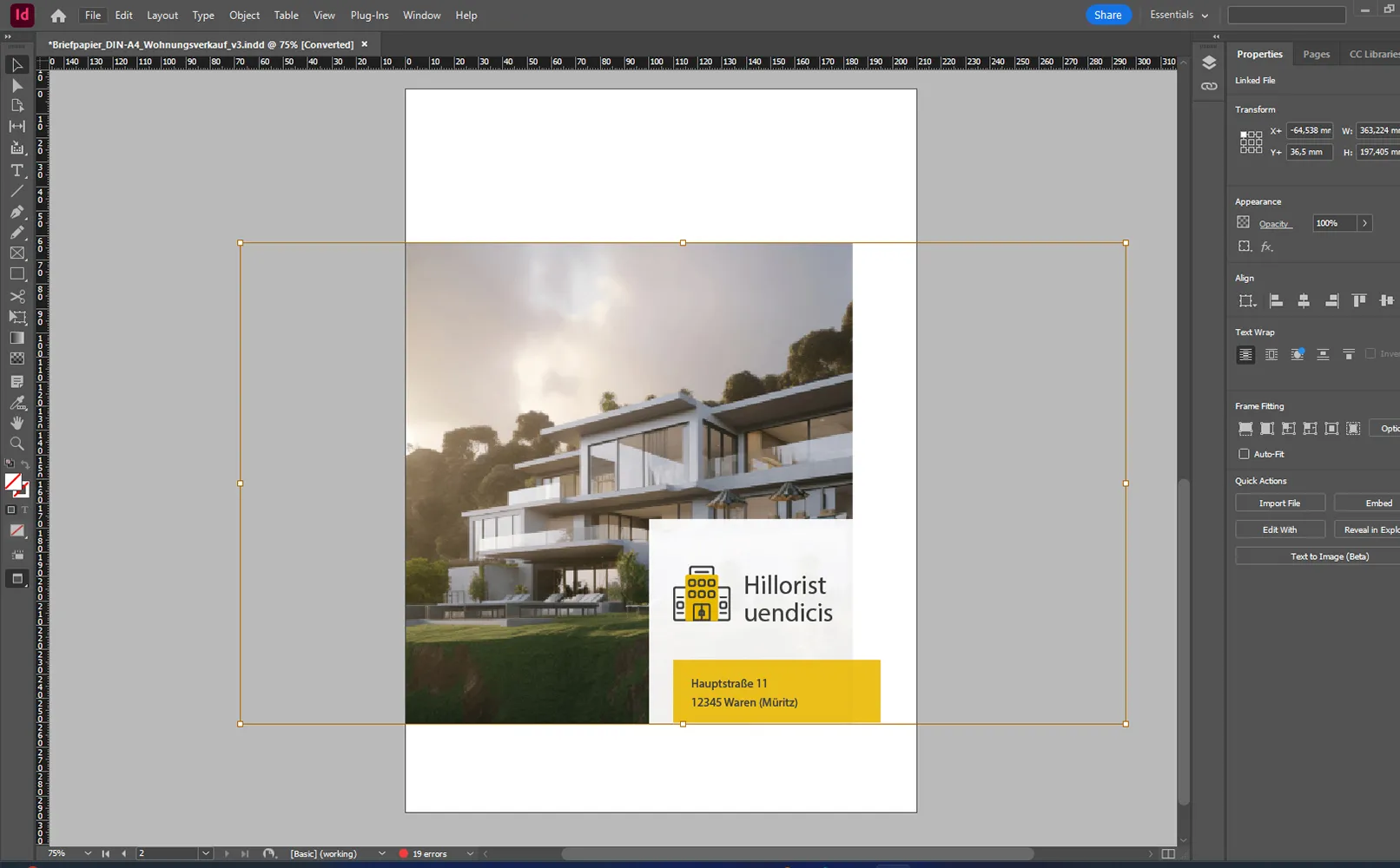Choose the Zoom tool
This screenshot has height=868, width=1400.
(17, 443)
